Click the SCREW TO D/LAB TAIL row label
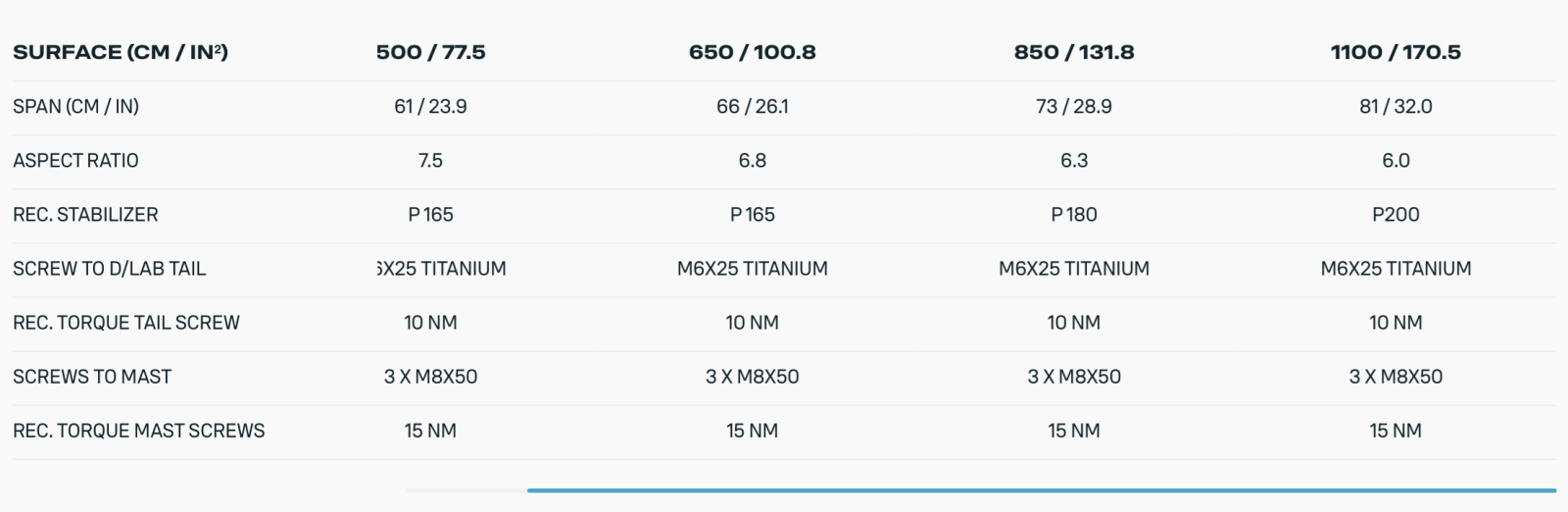This screenshot has width=1568, height=512. pos(109,268)
